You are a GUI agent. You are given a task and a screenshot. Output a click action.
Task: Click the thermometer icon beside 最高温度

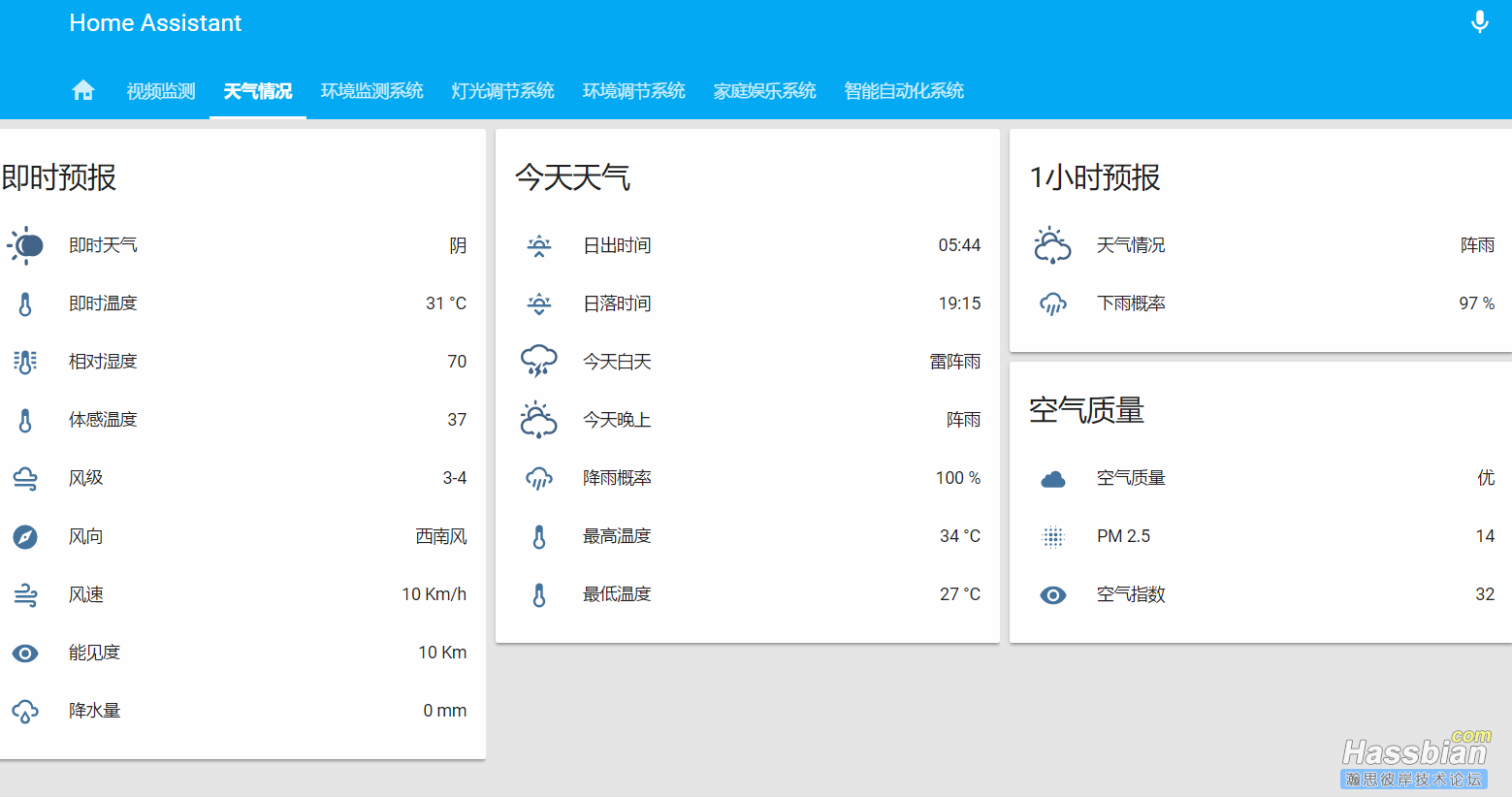tap(539, 536)
